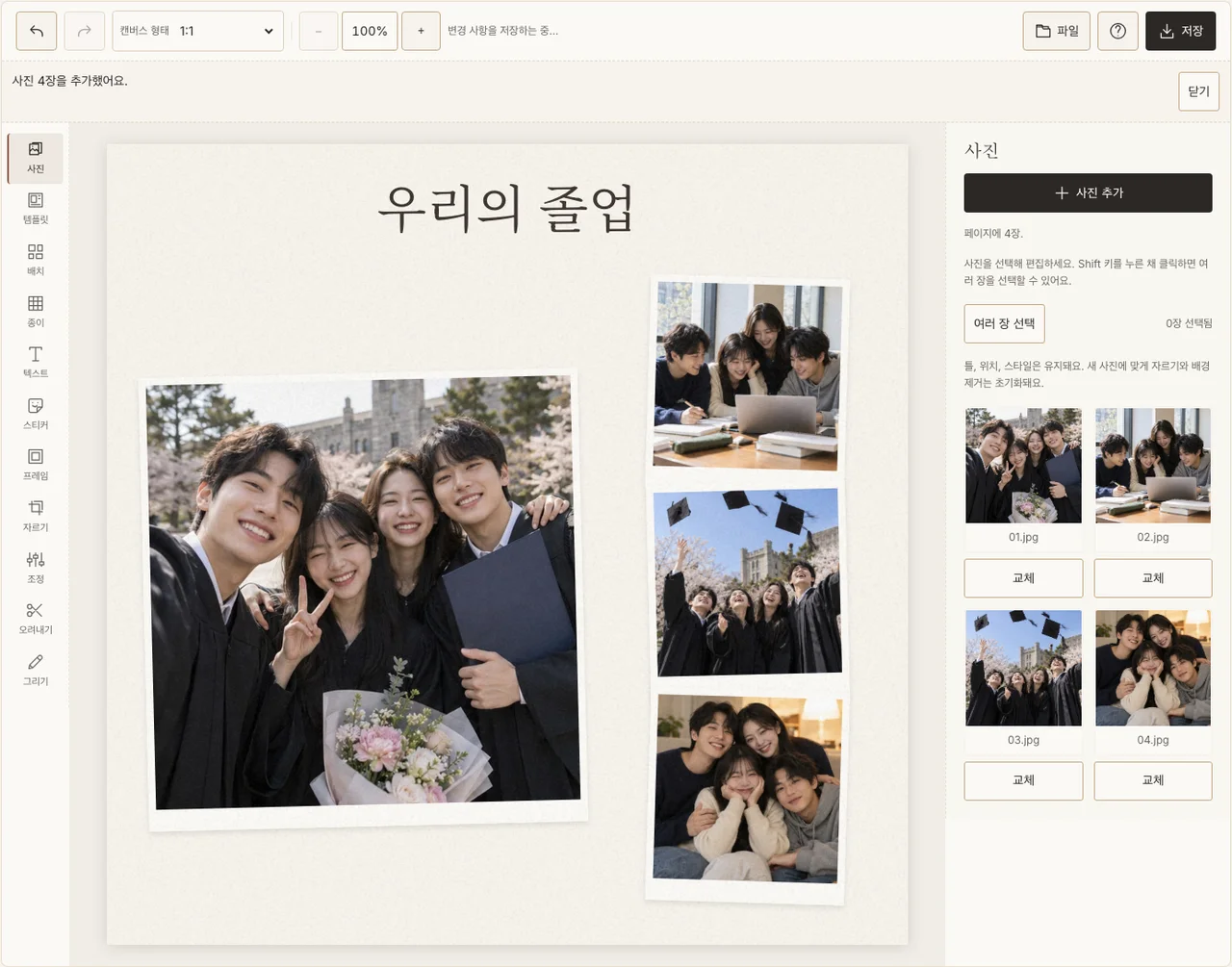1232x967 pixels.
Task: Select the 04.jpg thumbnail in panel
Action: (x=1153, y=668)
